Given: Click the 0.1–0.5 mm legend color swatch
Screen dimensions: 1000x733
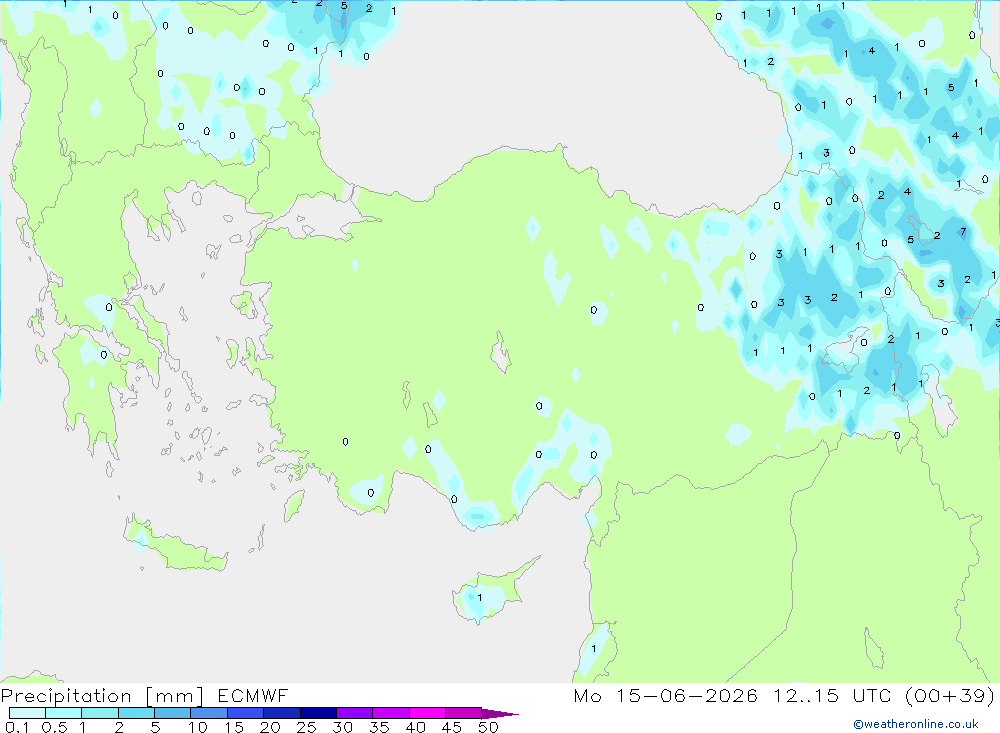Looking at the screenshot, I should [x=27, y=713].
